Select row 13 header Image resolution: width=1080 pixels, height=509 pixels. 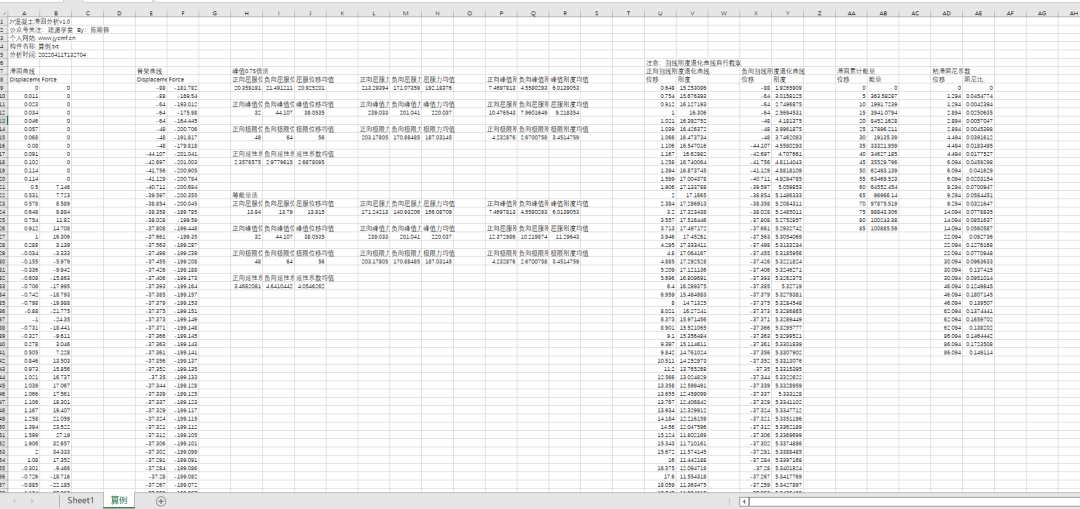pos(4,121)
